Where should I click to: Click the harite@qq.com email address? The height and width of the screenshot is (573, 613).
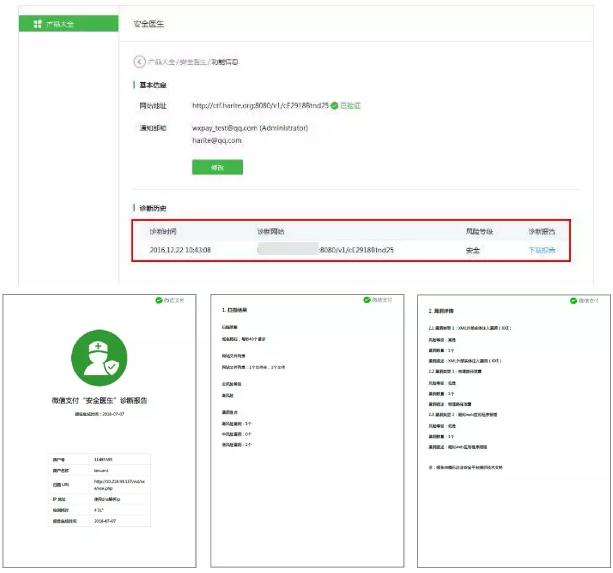click(216, 141)
